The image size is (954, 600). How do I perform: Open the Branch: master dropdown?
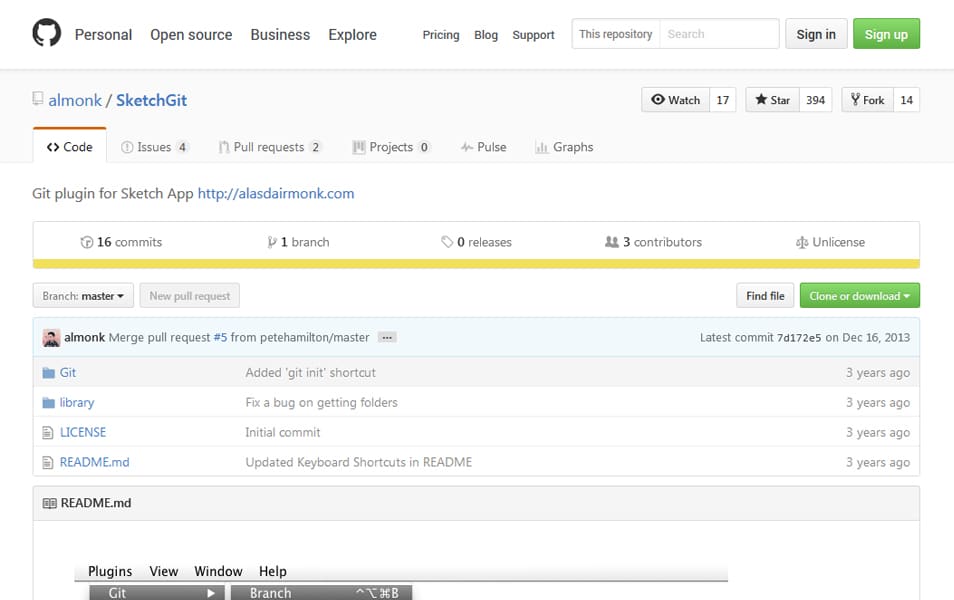point(83,296)
